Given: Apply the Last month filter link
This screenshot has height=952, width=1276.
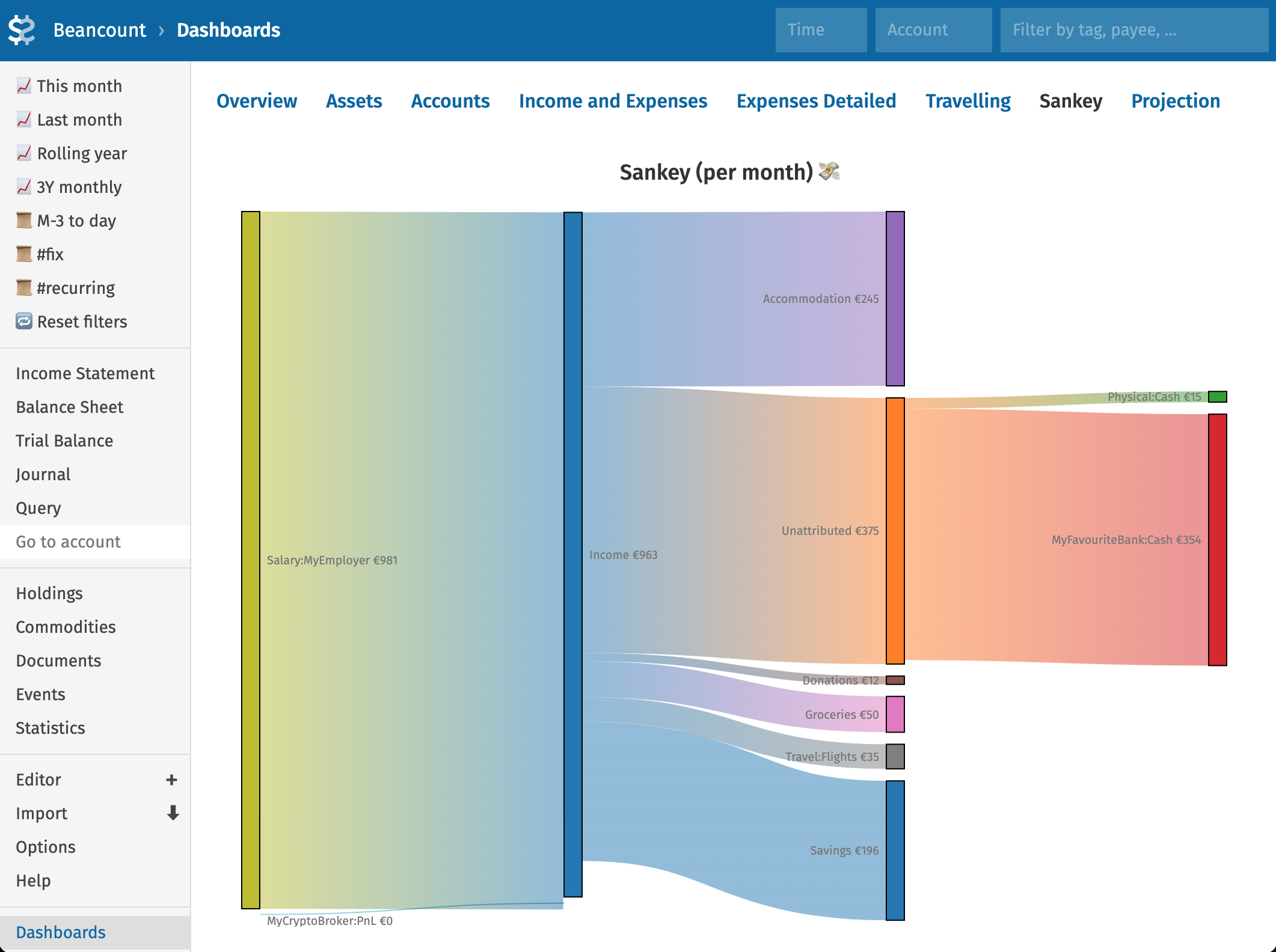Looking at the screenshot, I should point(79,120).
